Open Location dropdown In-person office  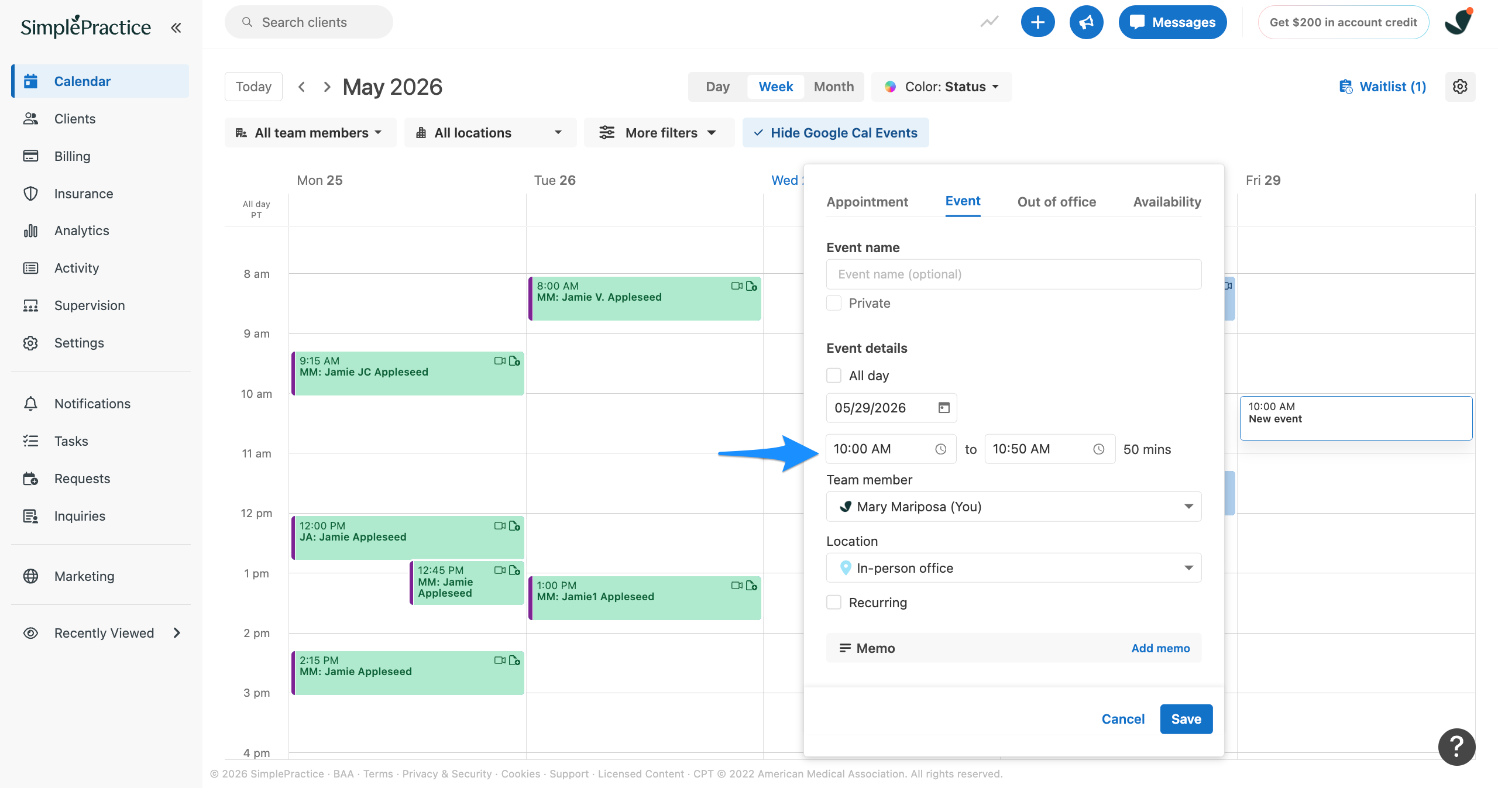[1013, 568]
